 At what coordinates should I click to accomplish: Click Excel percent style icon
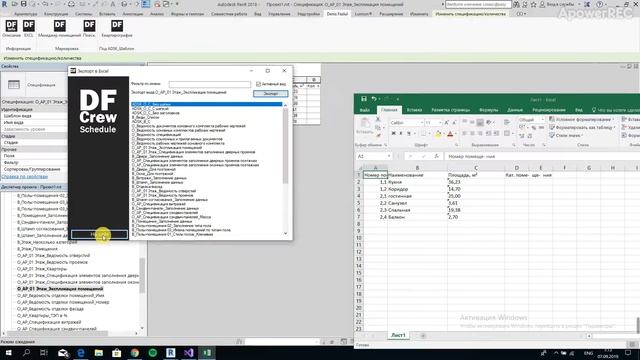click(x=533, y=128)
